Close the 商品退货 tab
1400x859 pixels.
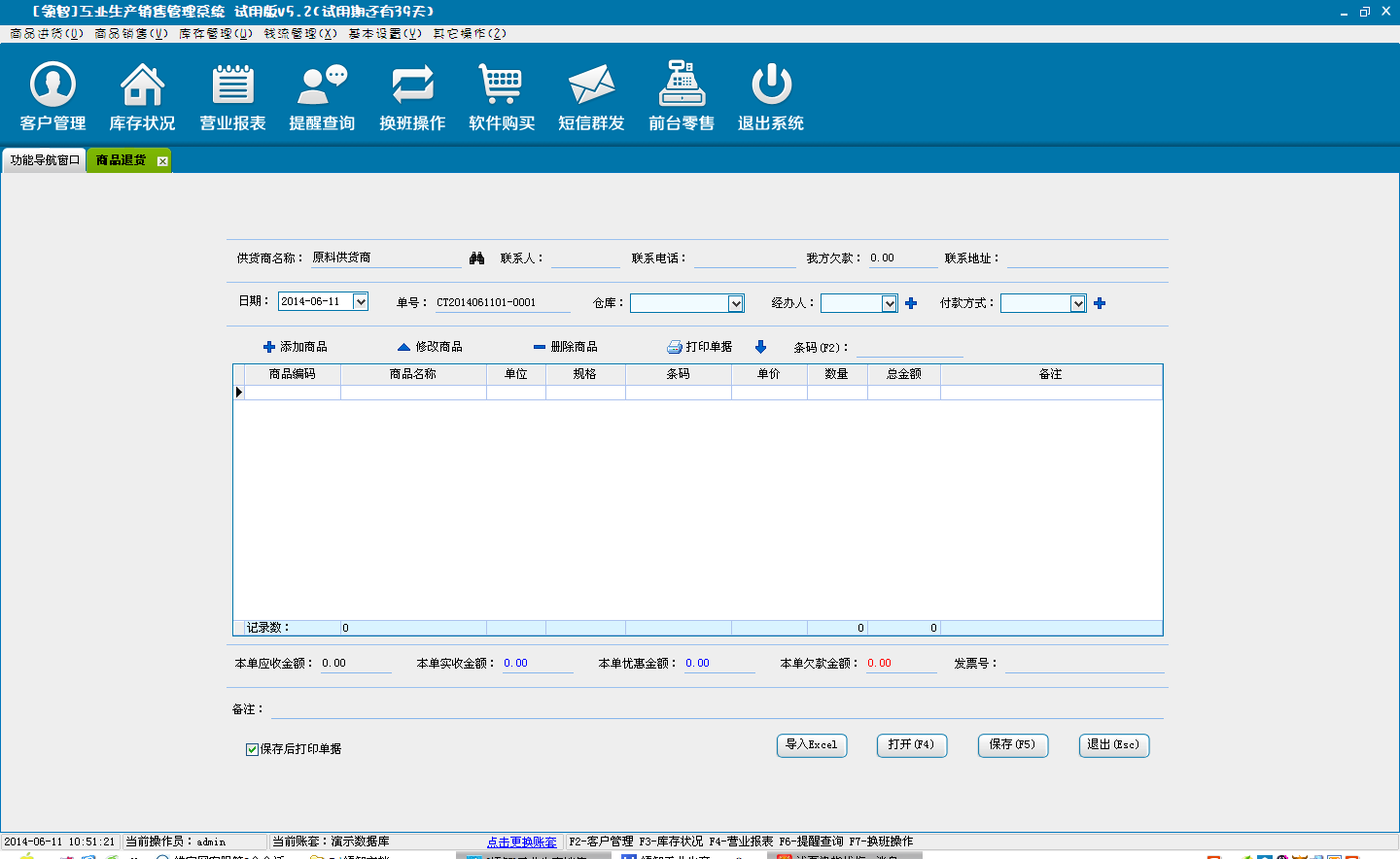tap(162, 161)
